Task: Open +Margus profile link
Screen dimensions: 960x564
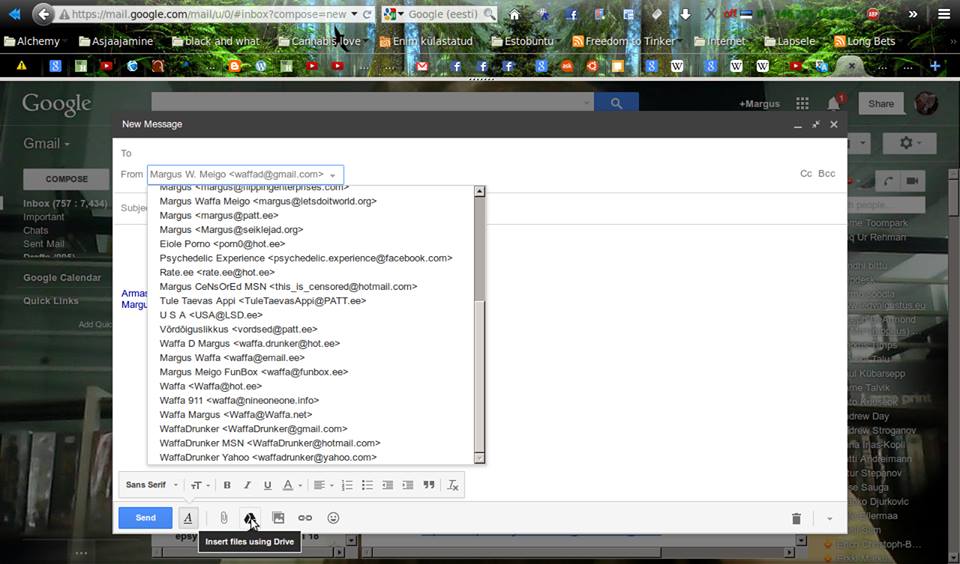Action: pos(759,104)
